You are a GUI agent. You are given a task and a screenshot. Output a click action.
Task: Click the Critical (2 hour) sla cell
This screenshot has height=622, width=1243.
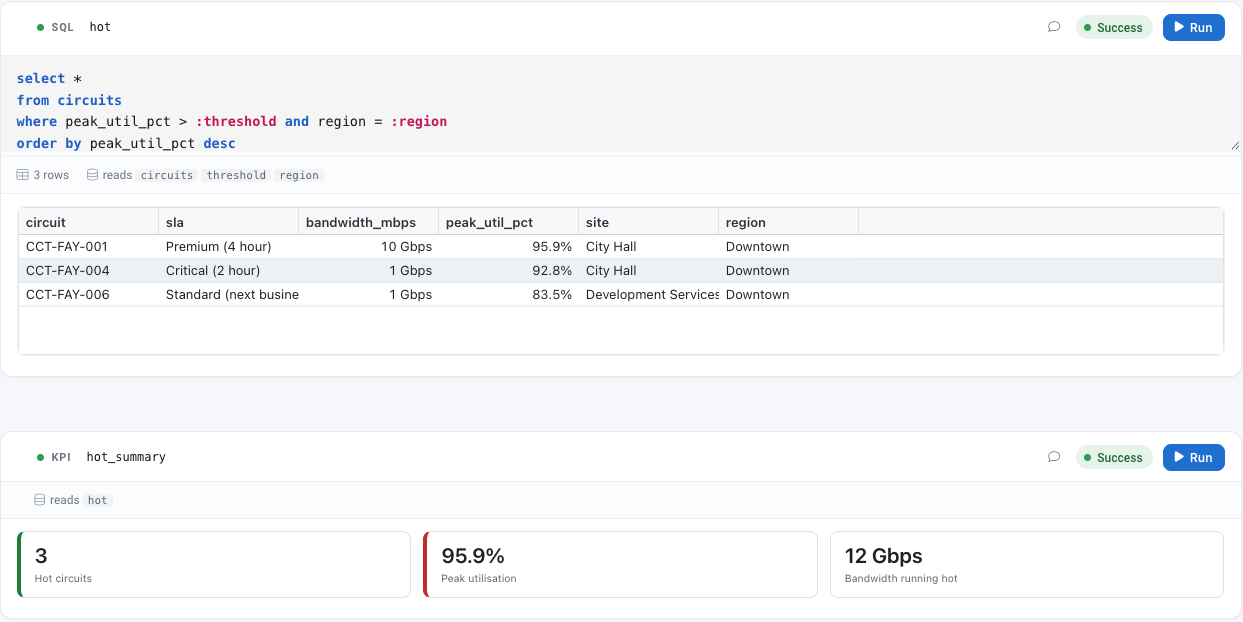[x=229, y=271]
